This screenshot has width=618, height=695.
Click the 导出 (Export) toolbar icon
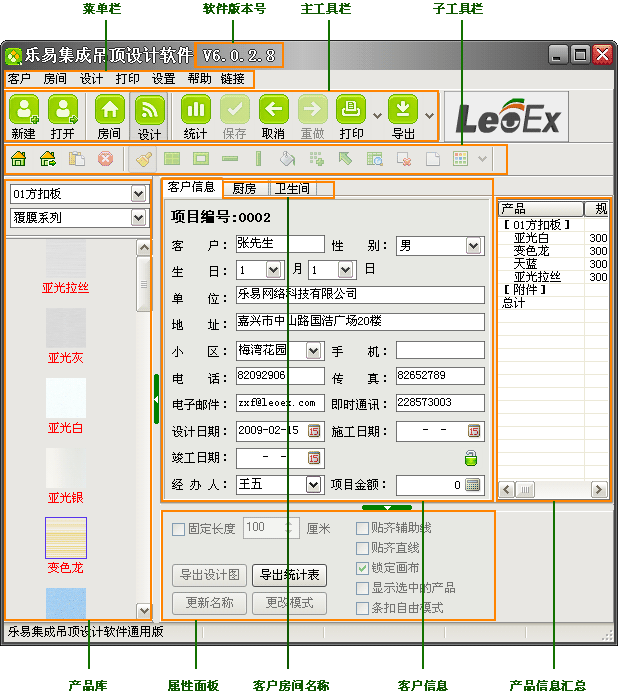tap(403, 110)
